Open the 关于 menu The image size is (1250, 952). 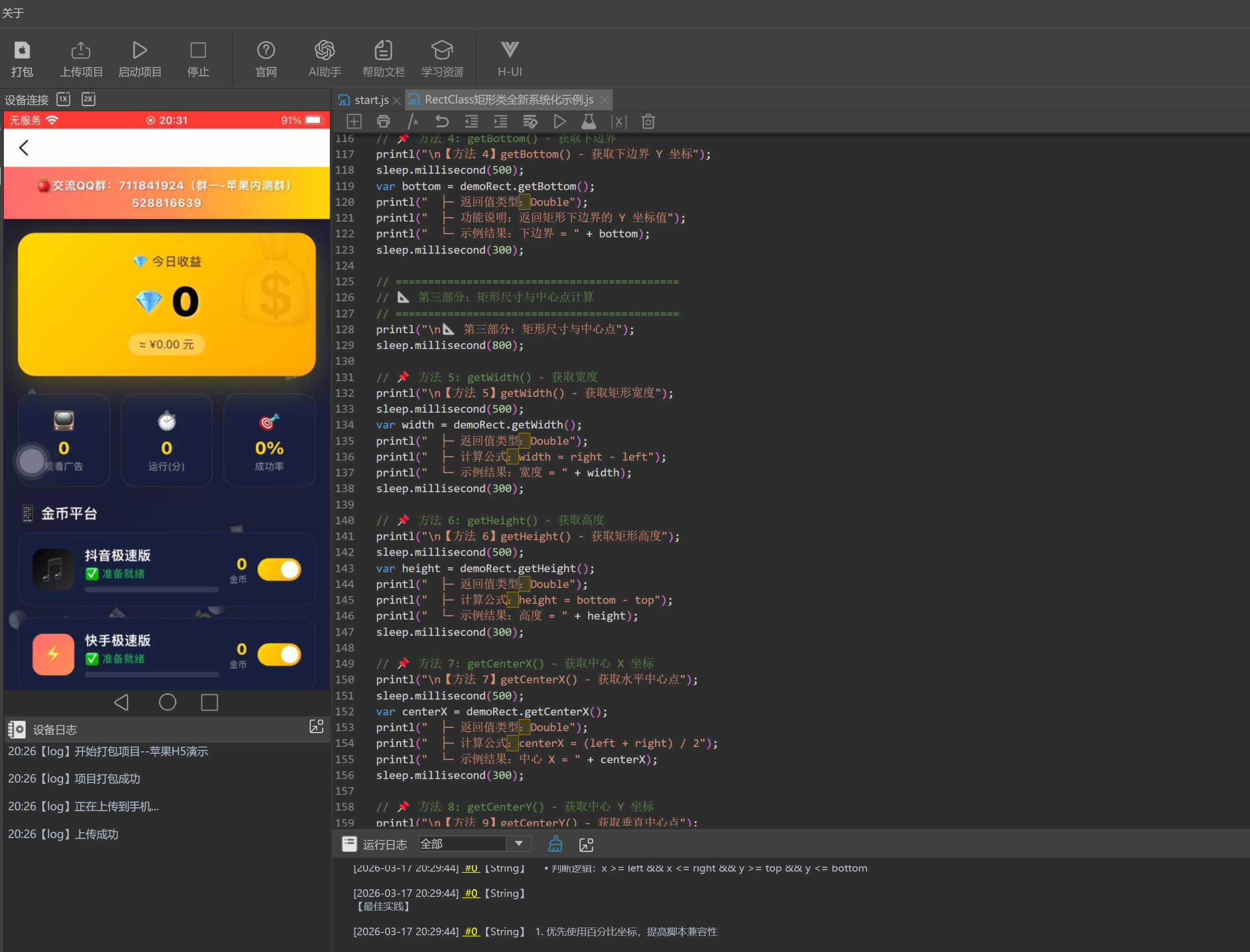(13, 12)
